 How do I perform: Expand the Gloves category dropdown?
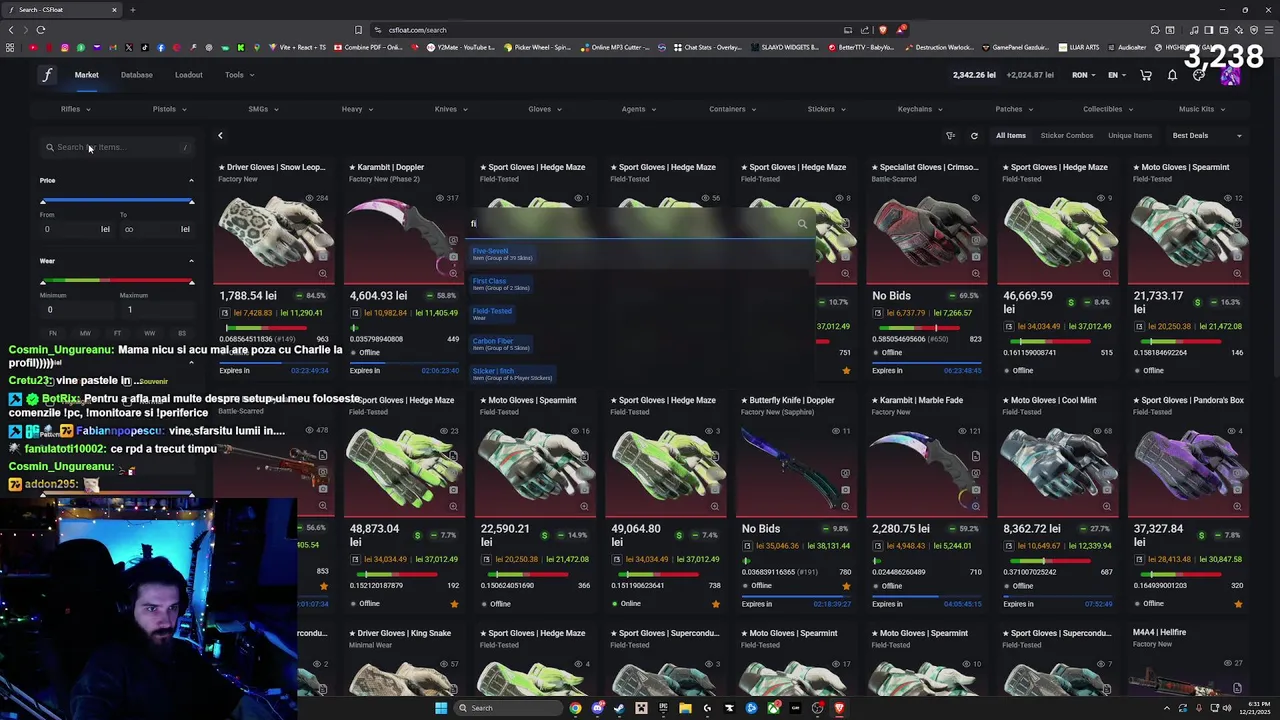click(x=544, y=109)
